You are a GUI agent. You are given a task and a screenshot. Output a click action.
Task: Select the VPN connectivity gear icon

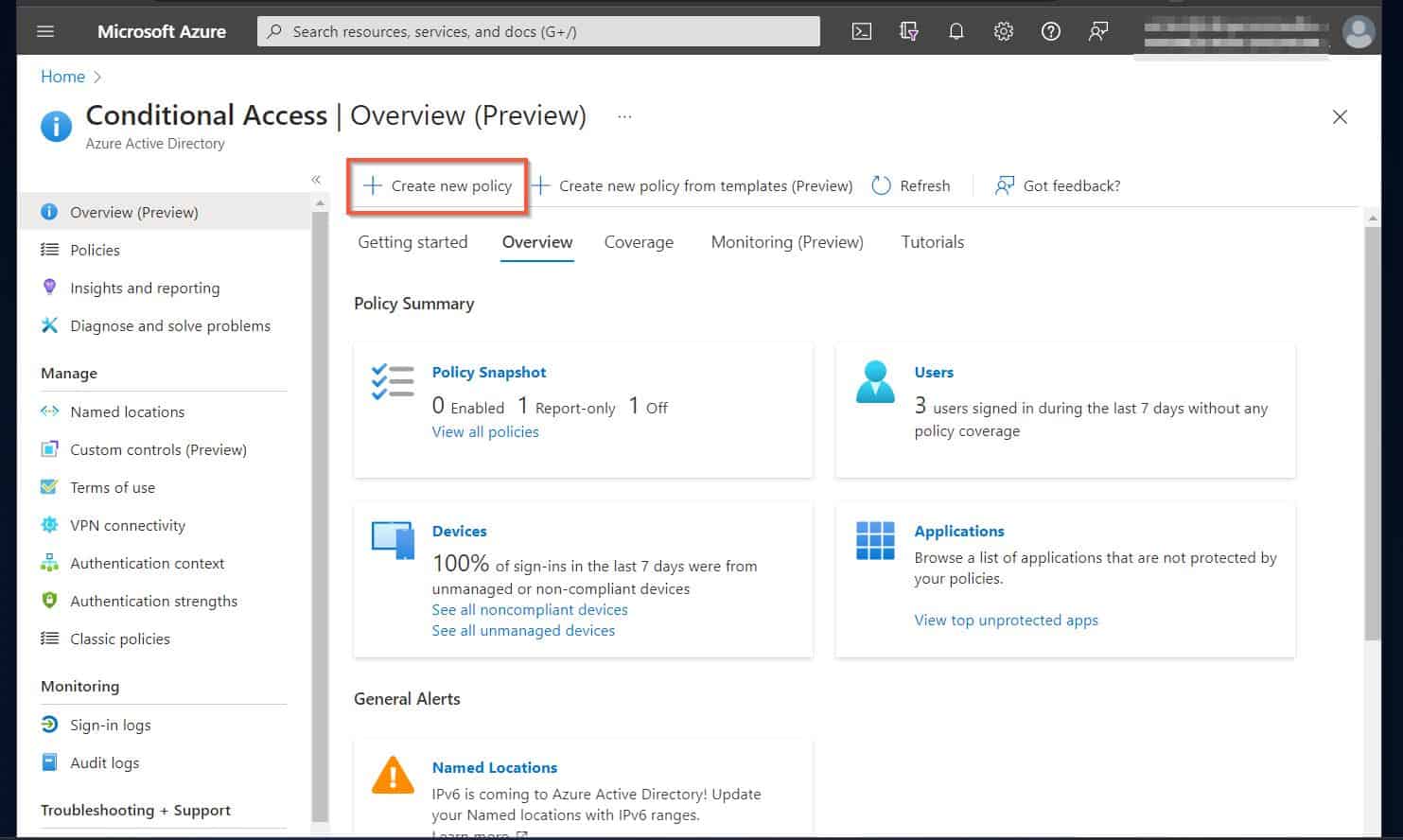49,525
